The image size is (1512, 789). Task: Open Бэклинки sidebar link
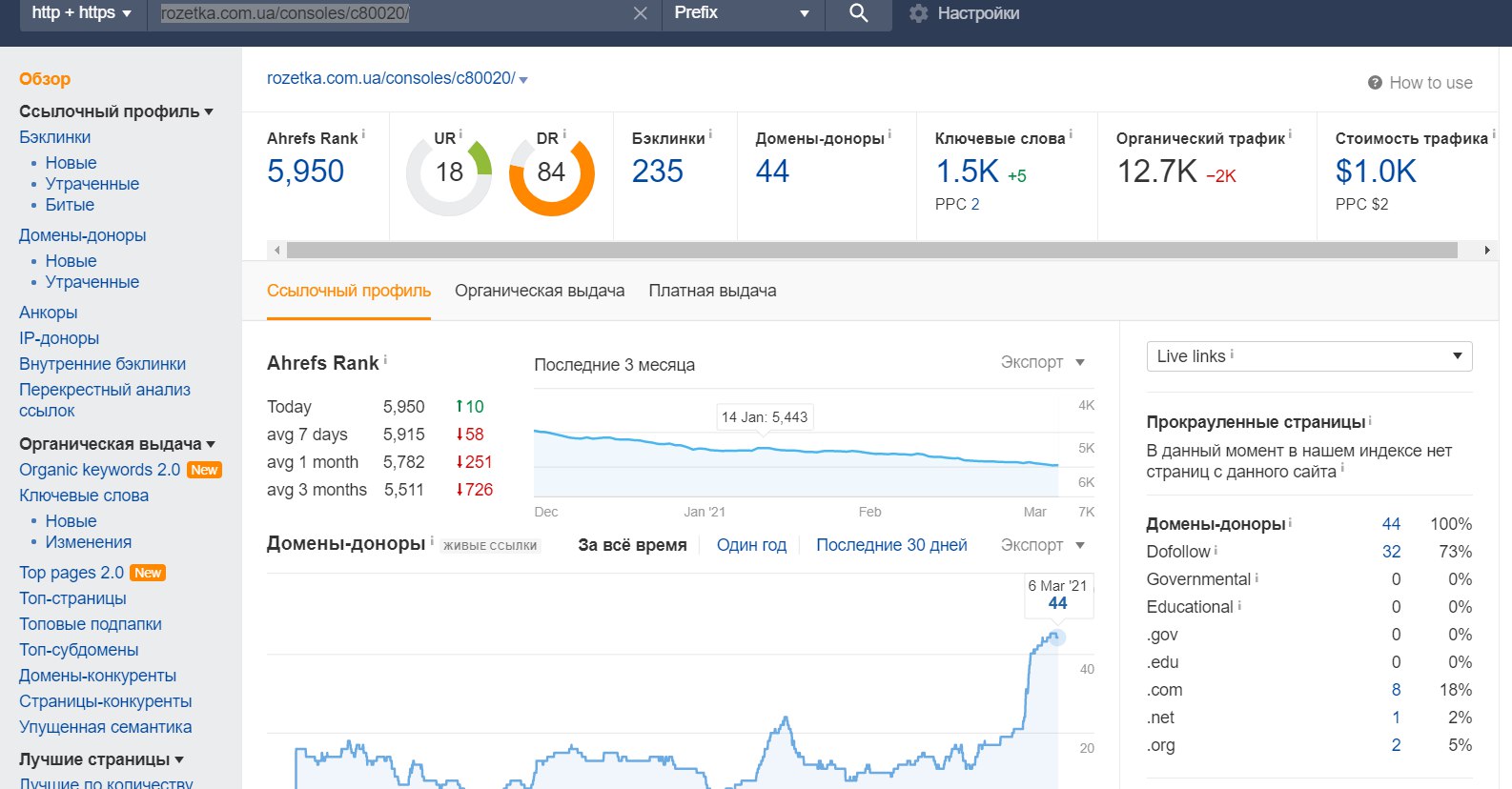55,137
